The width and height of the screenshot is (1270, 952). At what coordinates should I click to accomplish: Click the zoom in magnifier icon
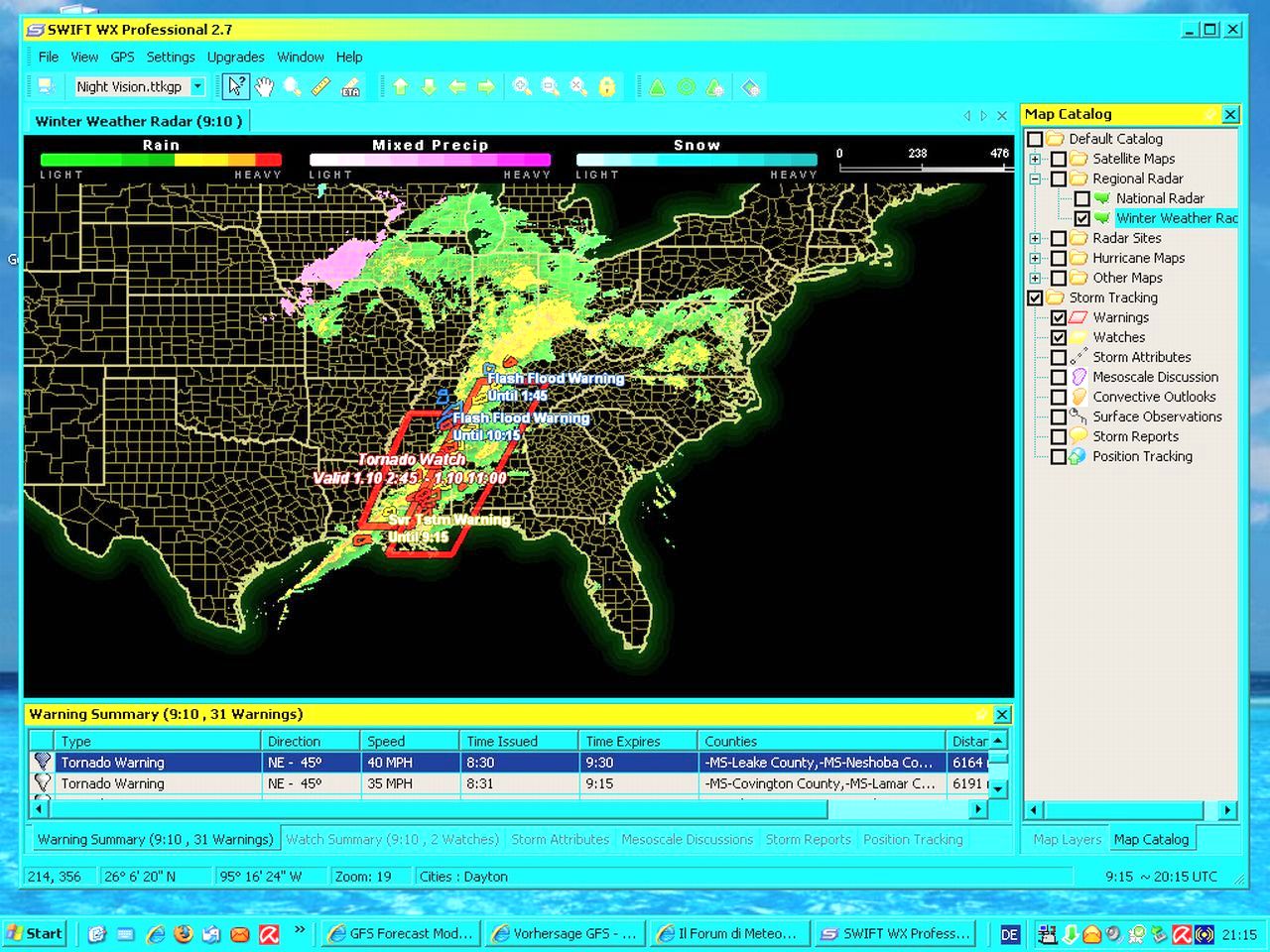tap(522, 86)
